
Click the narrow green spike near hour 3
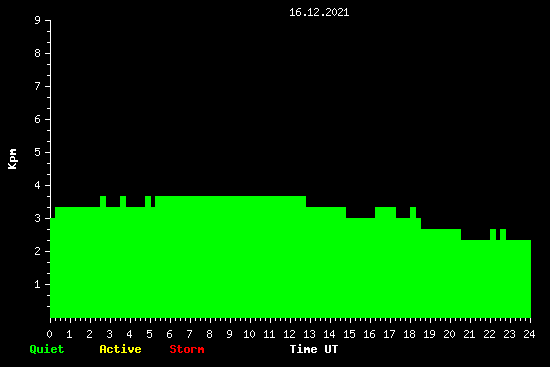(103, 201)
